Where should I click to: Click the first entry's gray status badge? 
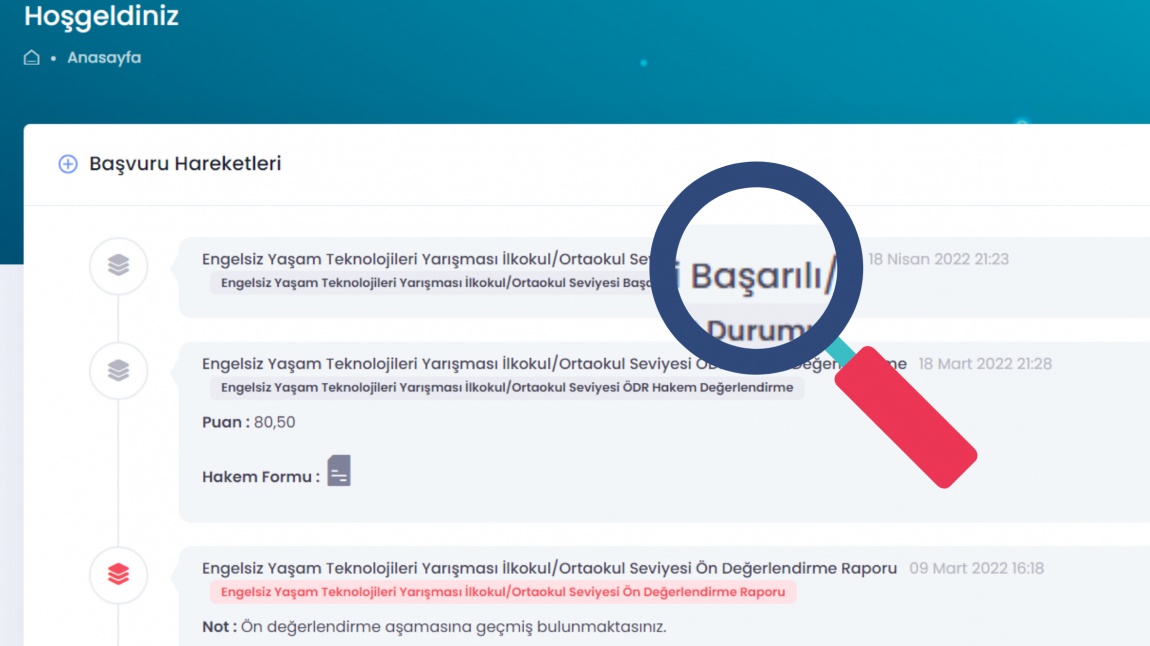[430, 283]
